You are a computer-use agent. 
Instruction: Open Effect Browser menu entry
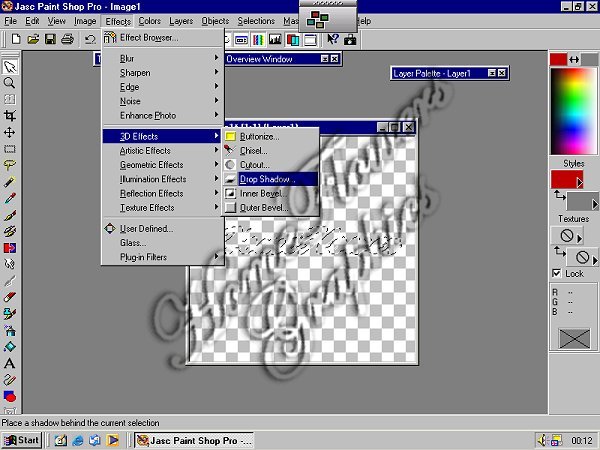163,38
